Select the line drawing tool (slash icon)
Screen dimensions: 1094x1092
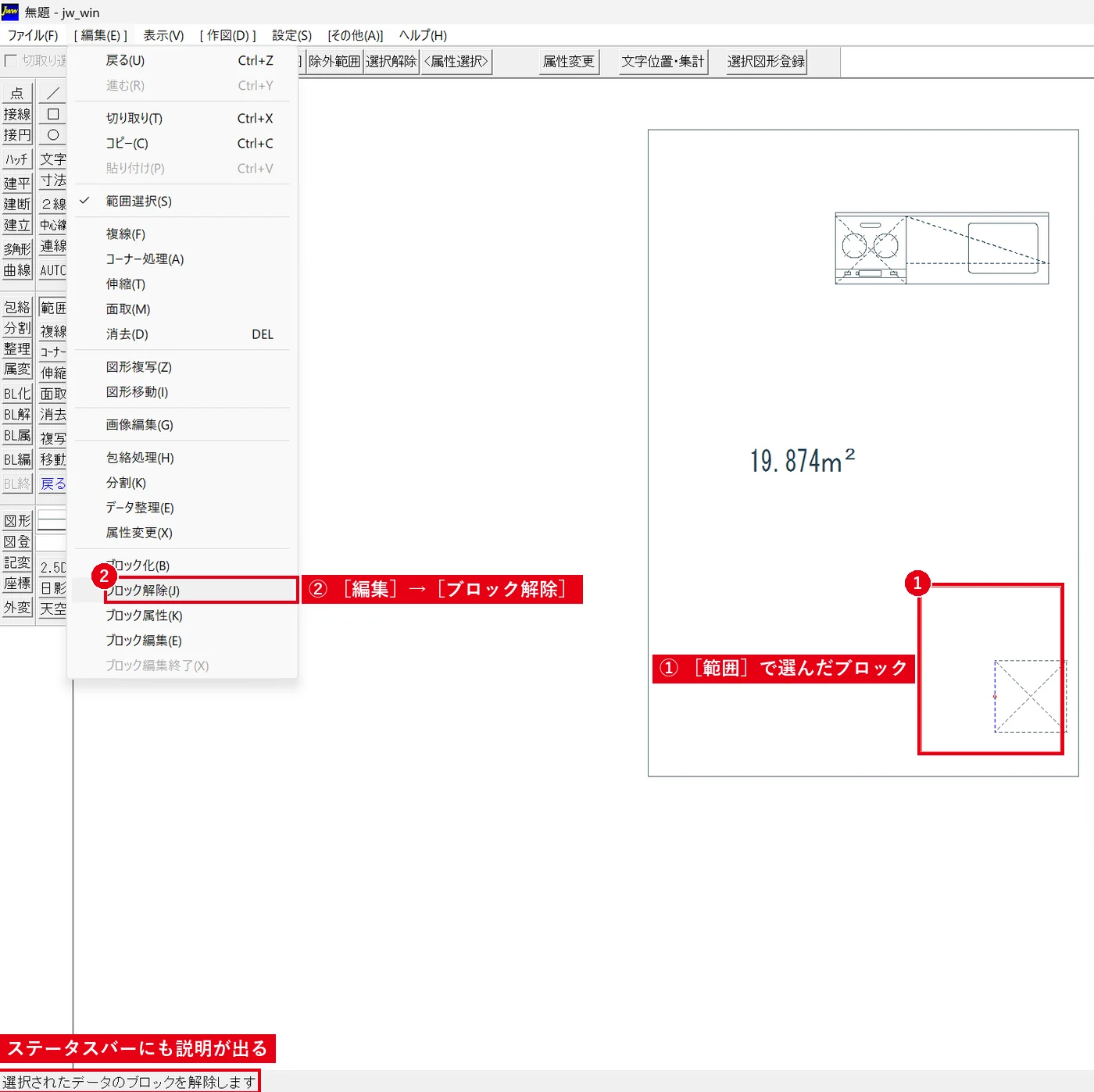[x=53, y=93]
